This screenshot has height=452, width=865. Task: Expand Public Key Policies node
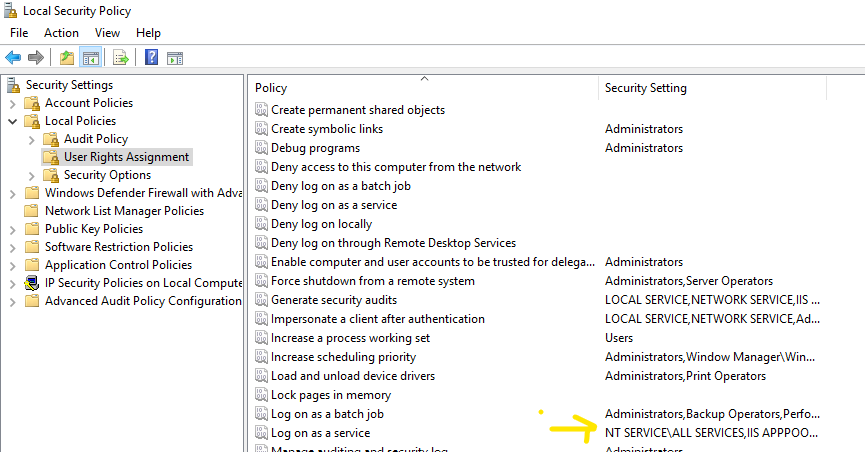tap(13, 230)
